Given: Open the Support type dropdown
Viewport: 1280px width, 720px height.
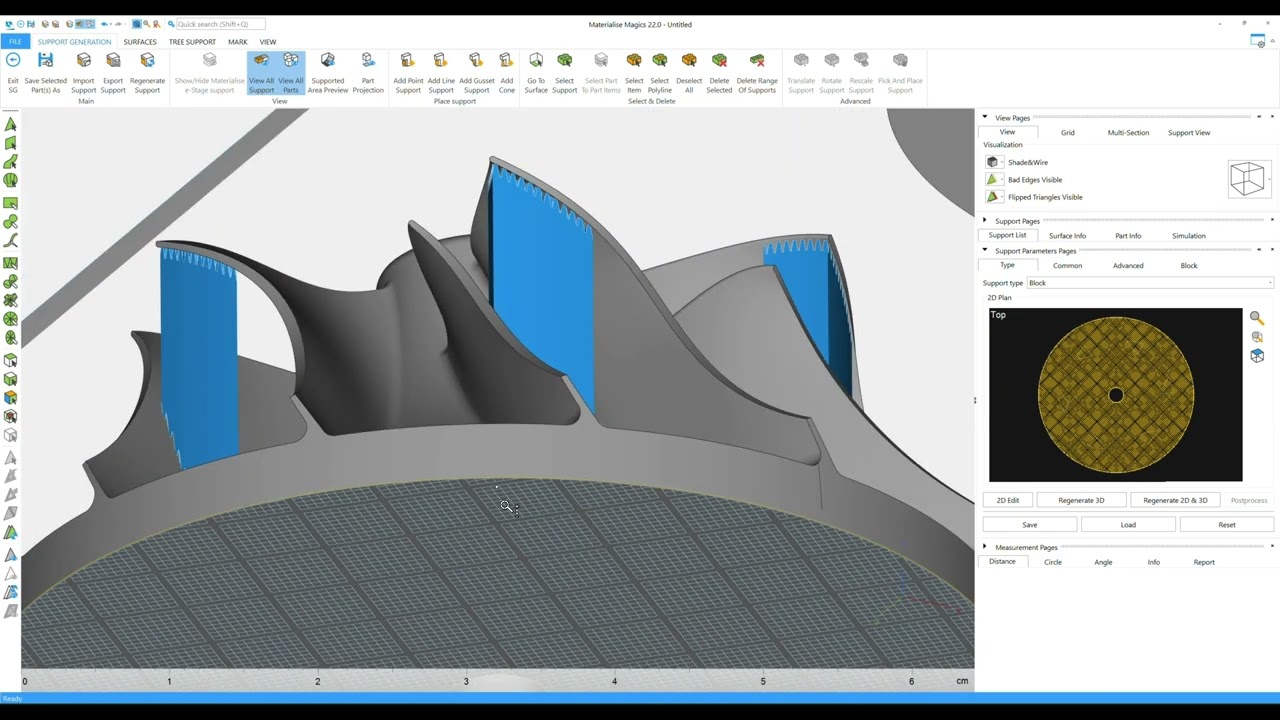Looking at the screenshot, I should (x=1150, y=283).
